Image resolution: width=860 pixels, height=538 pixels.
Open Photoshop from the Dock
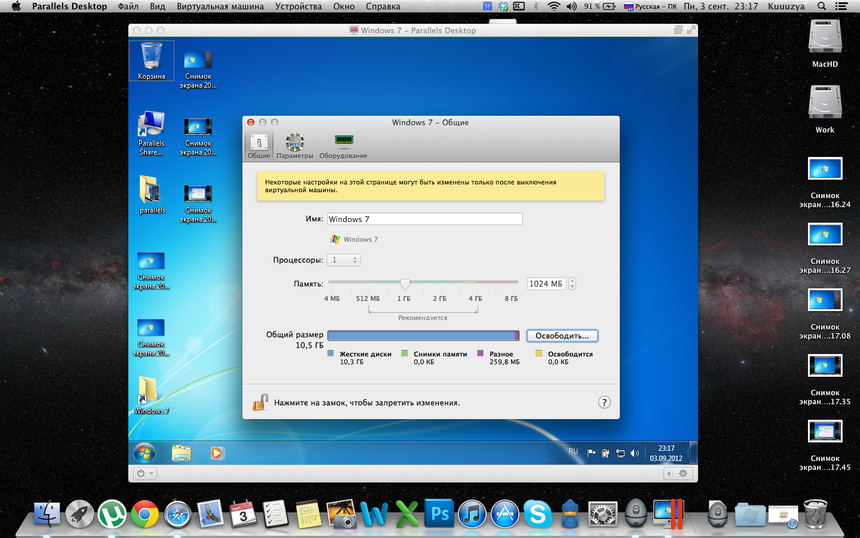(x=438, y=514)
